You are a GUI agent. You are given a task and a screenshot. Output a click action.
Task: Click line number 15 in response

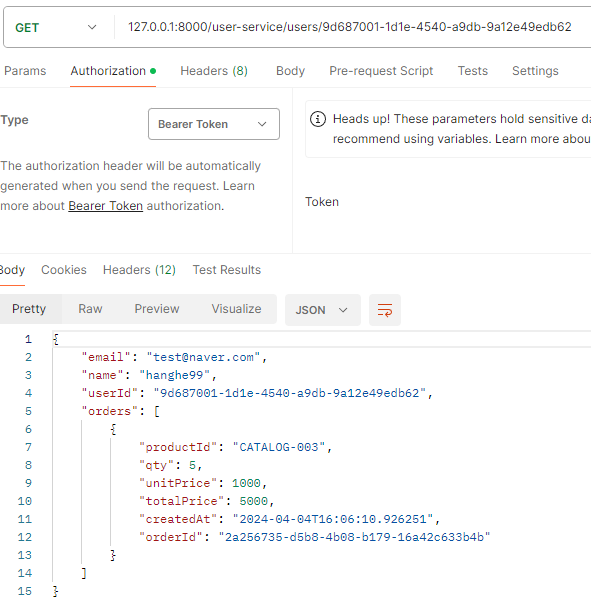(x=24, y=591)
